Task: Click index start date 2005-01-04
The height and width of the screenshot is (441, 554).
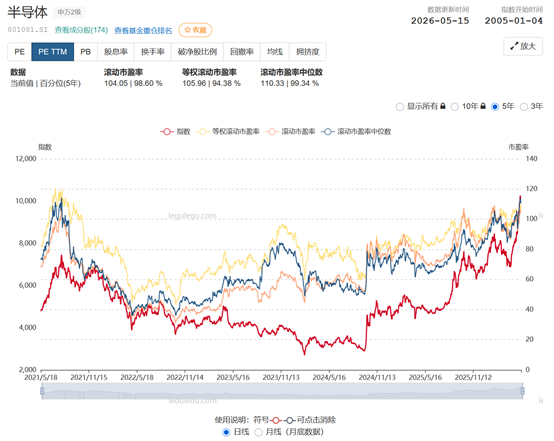Action: [513, 21]
